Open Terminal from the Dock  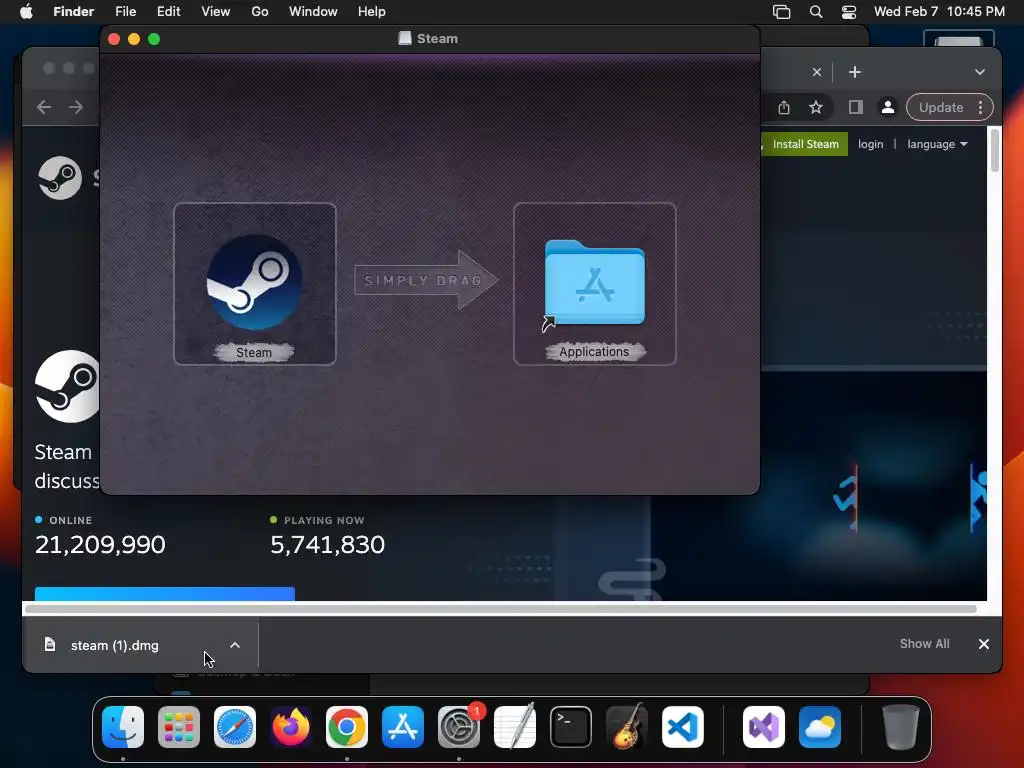point(571,726)
